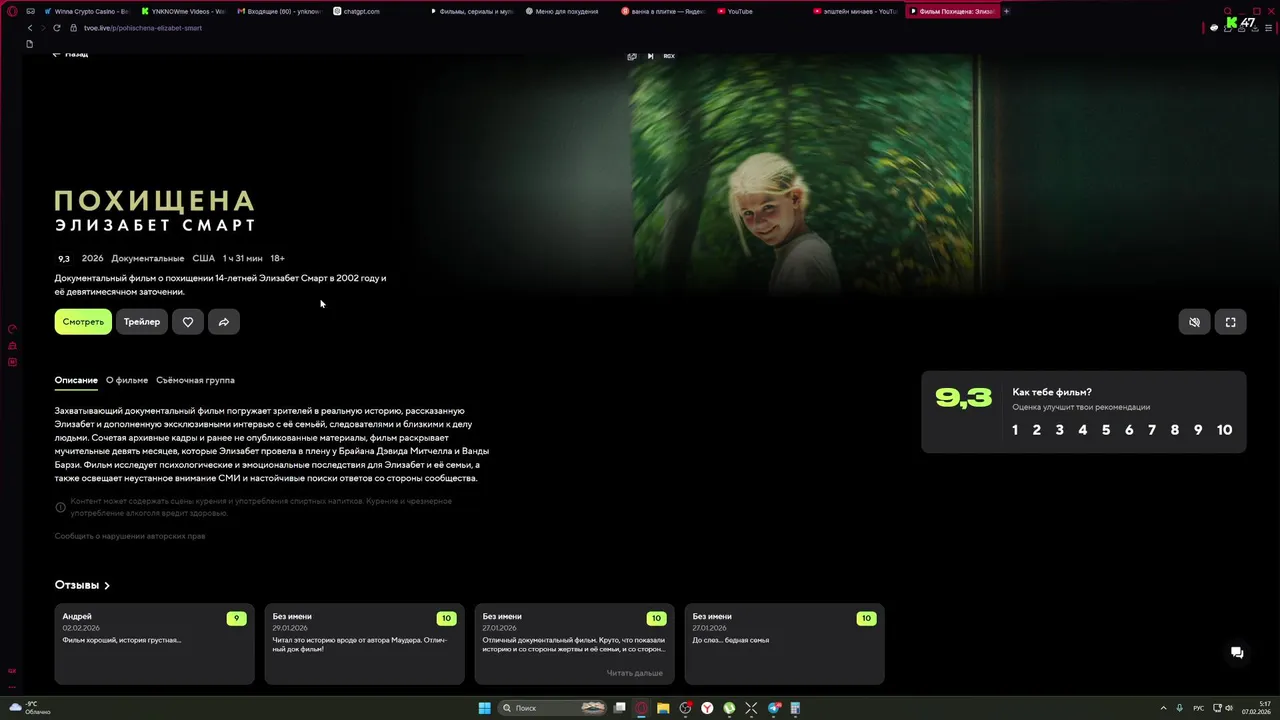Viewport: 1280px width, 720px height.
Task: Open a new browser tab
Action: 1006,11
